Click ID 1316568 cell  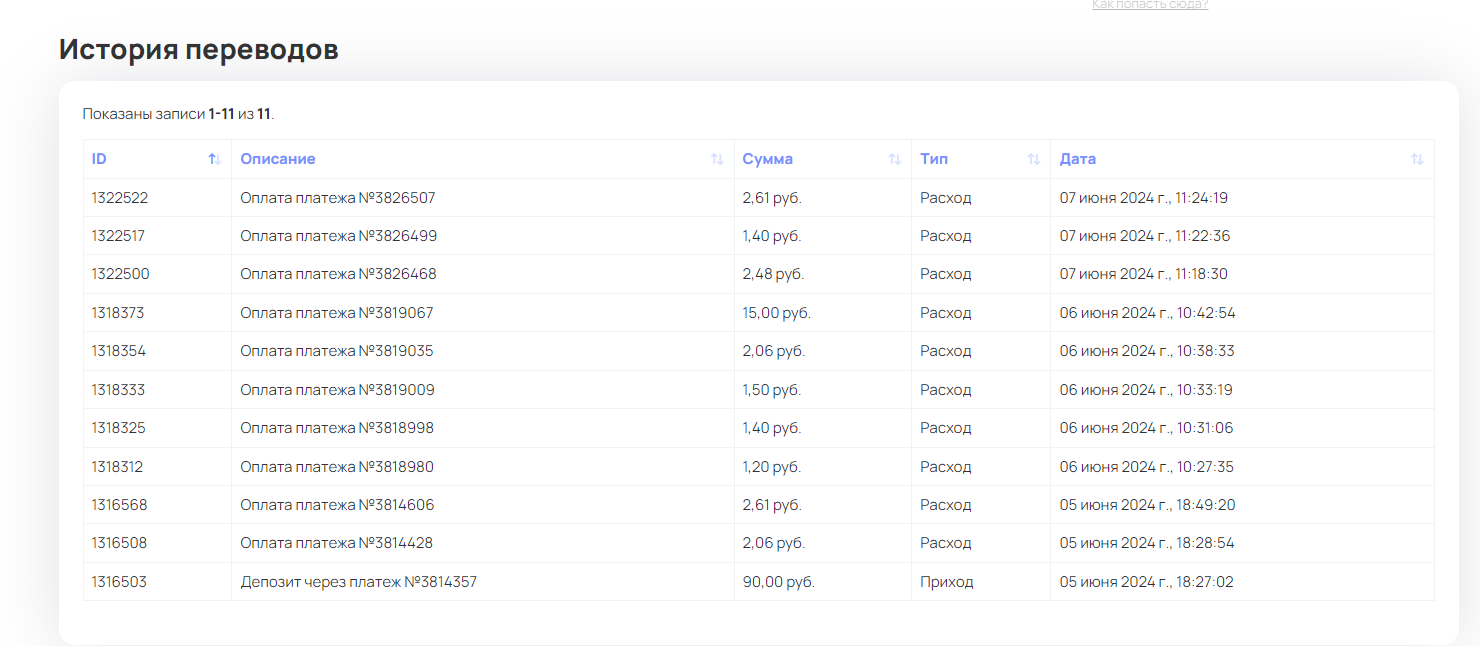tap(119, 505)
